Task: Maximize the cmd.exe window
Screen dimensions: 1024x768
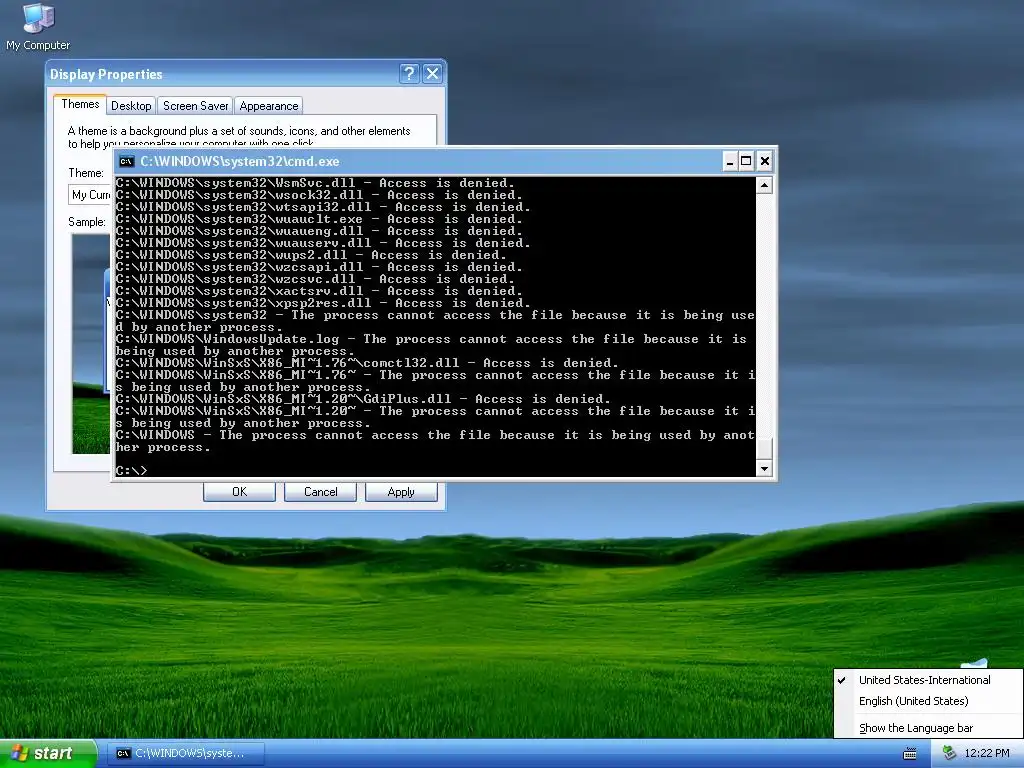Action: (x=746, y=161)
